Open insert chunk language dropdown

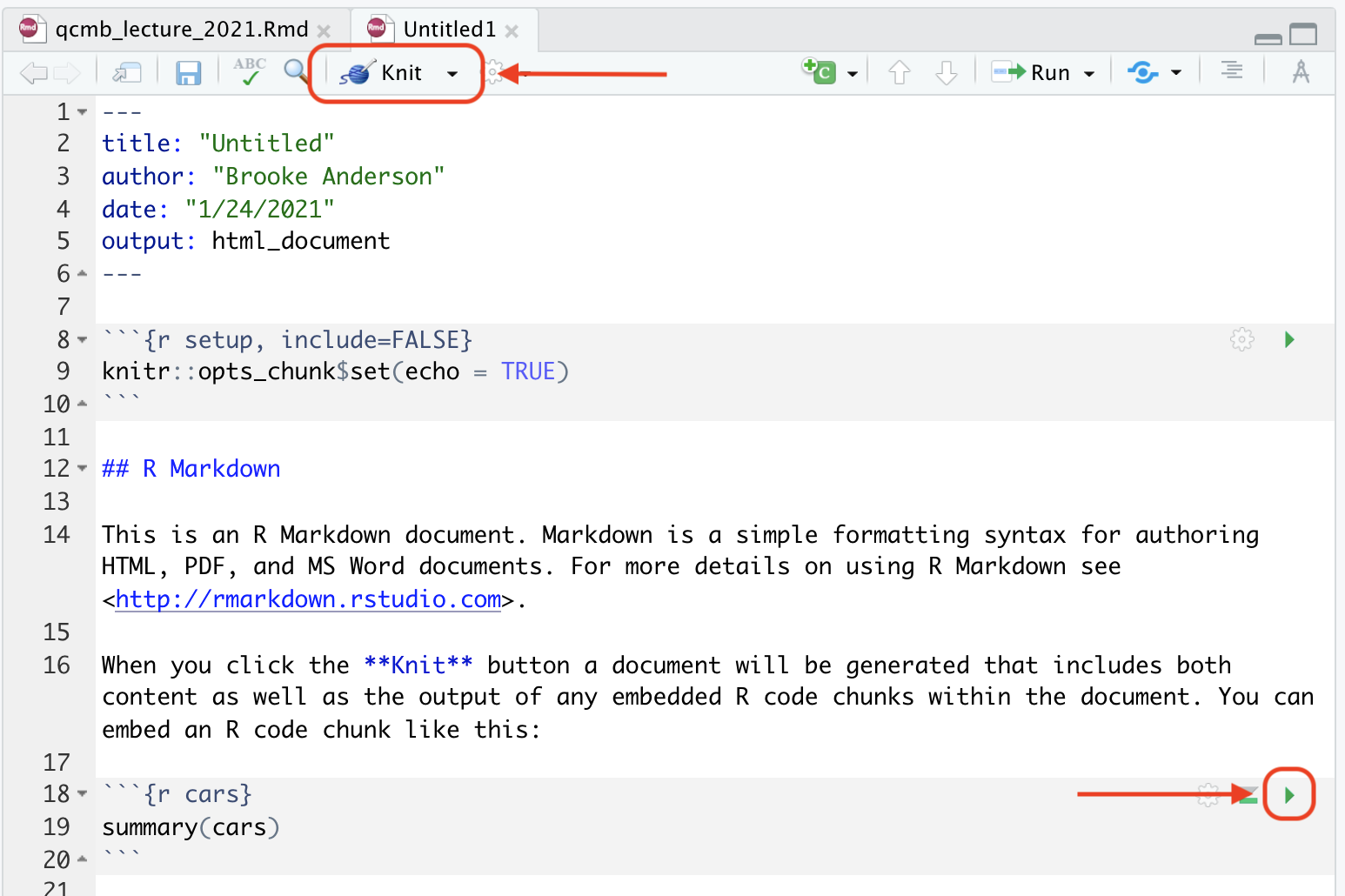point(853,74)
